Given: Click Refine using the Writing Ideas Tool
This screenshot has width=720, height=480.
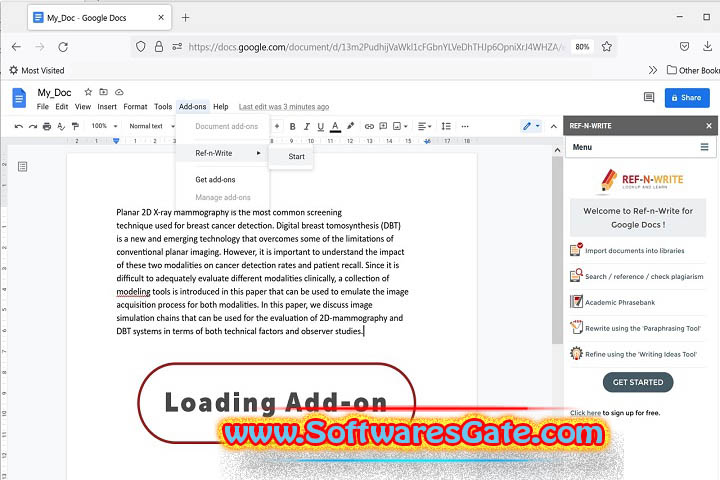Looking at the screenshot, I should 634,354.
